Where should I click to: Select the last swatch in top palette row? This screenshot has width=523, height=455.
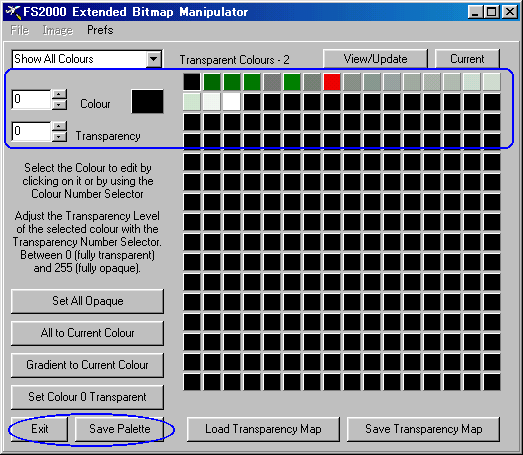point(492,82)
